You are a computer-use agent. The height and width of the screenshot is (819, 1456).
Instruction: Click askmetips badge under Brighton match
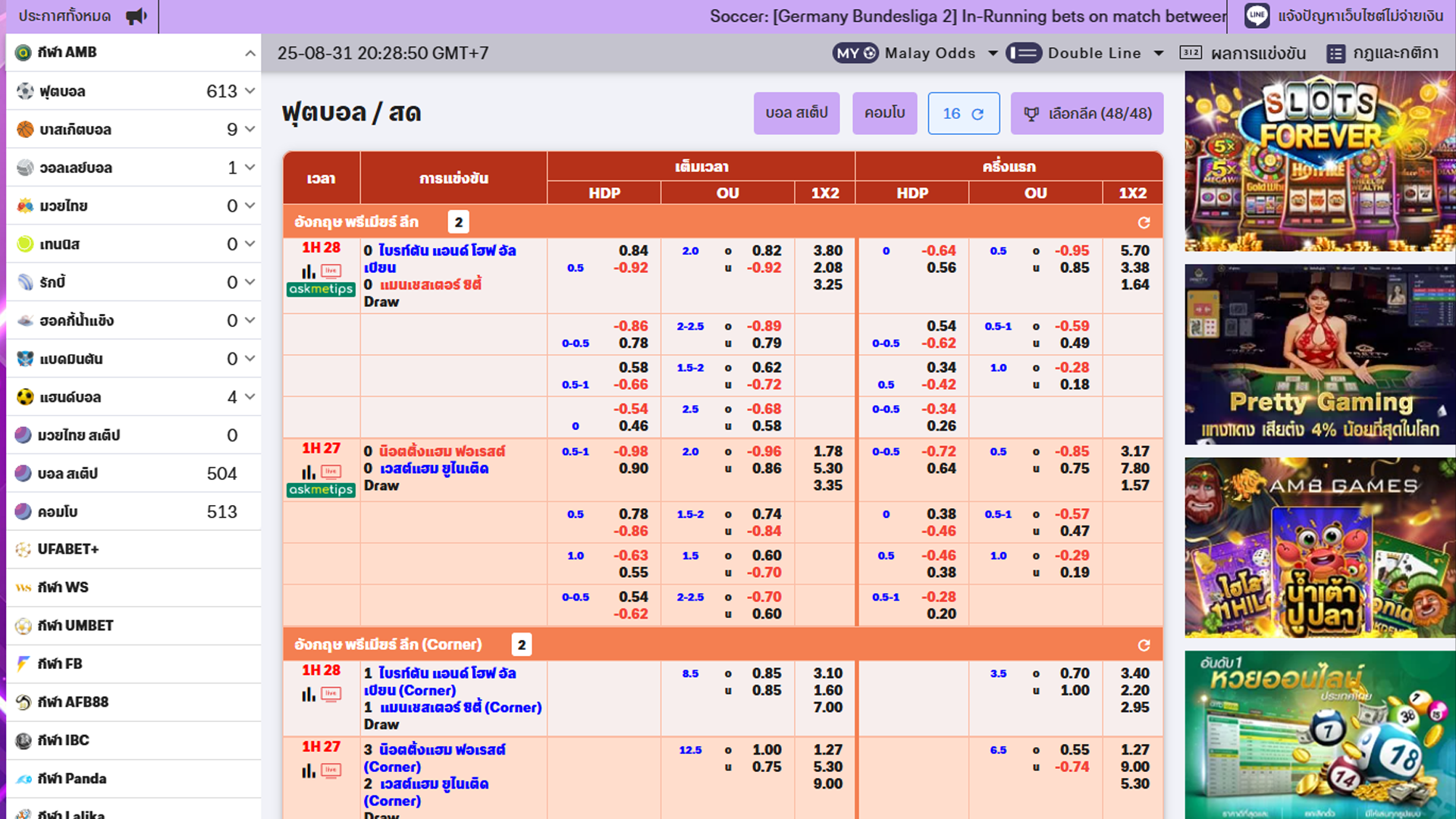tap(321, 289)
